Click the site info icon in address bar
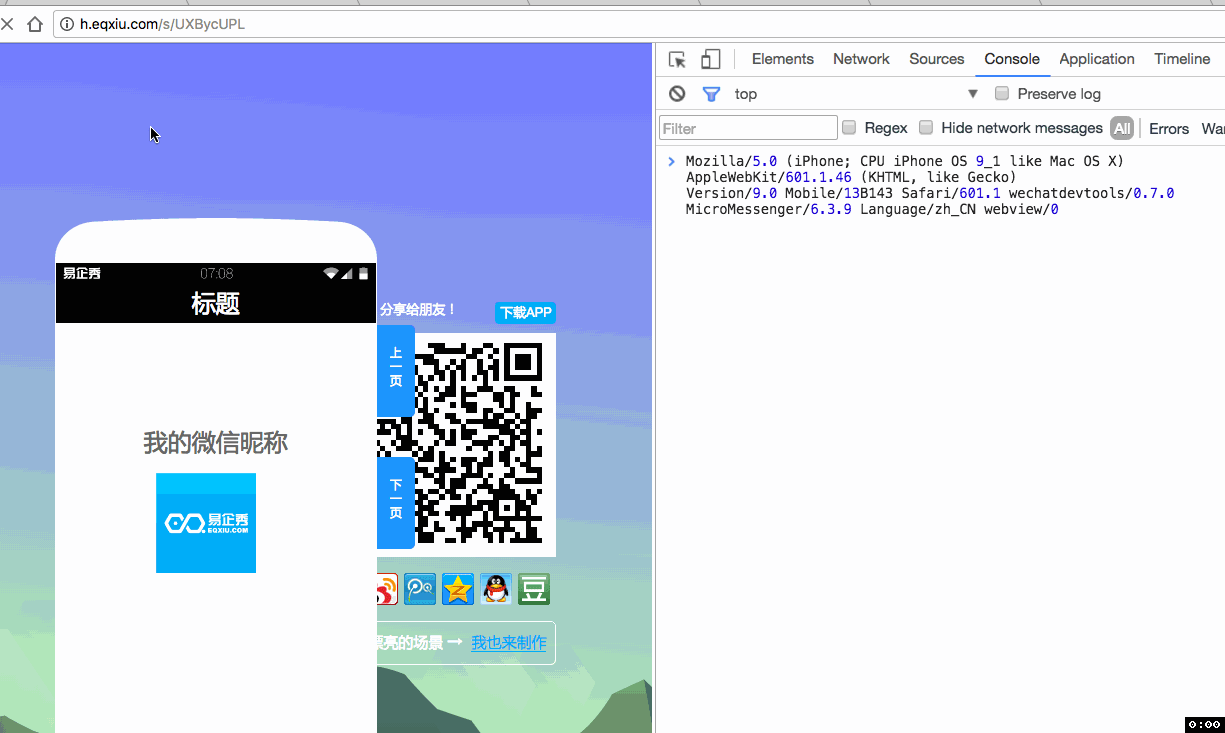The image size is (1225, 733). point(67,24)
